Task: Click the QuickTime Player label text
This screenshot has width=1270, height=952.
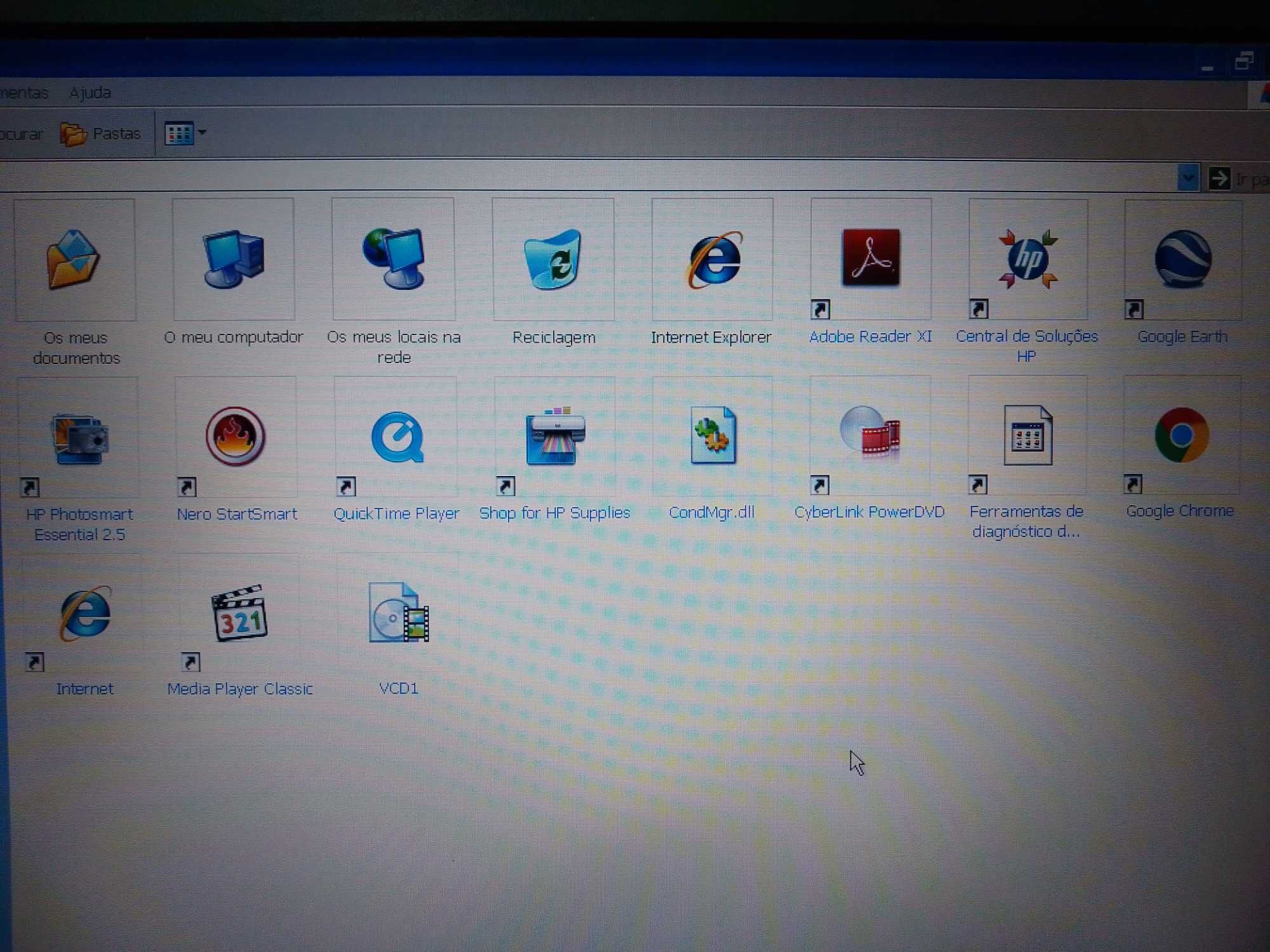Action: point(396,513)
